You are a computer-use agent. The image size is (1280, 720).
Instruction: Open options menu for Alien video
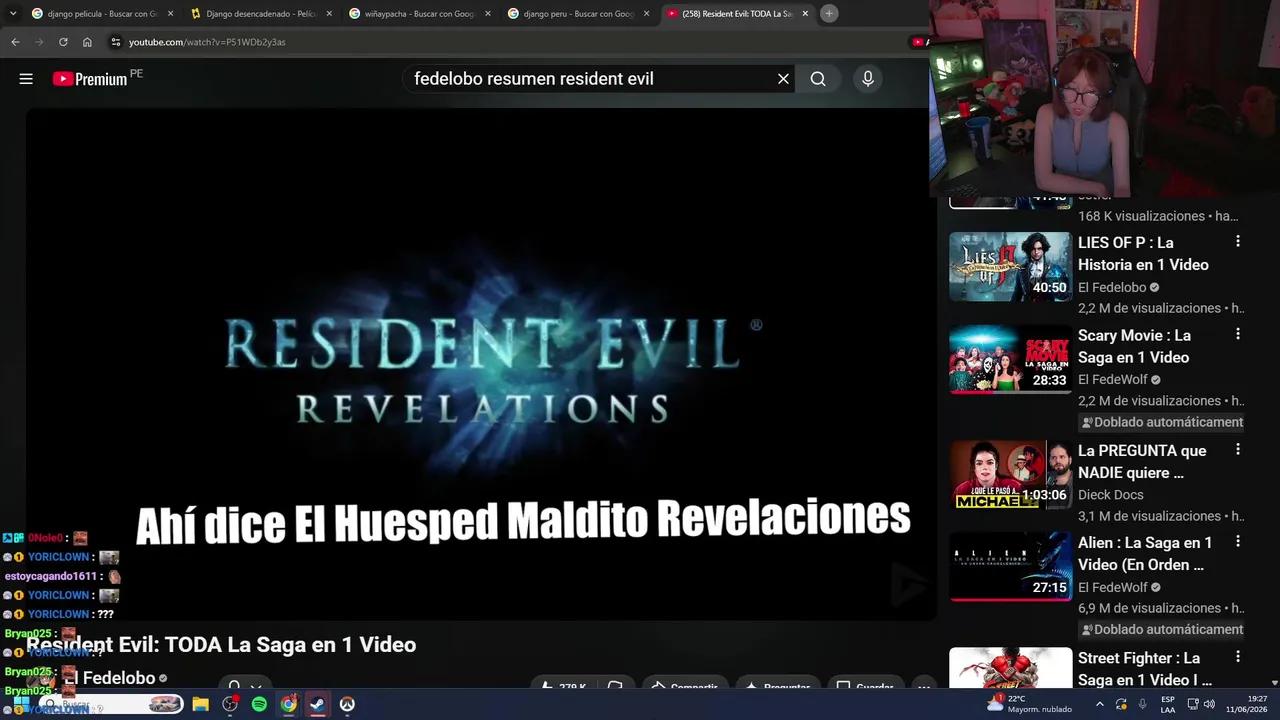[1238, 542]
